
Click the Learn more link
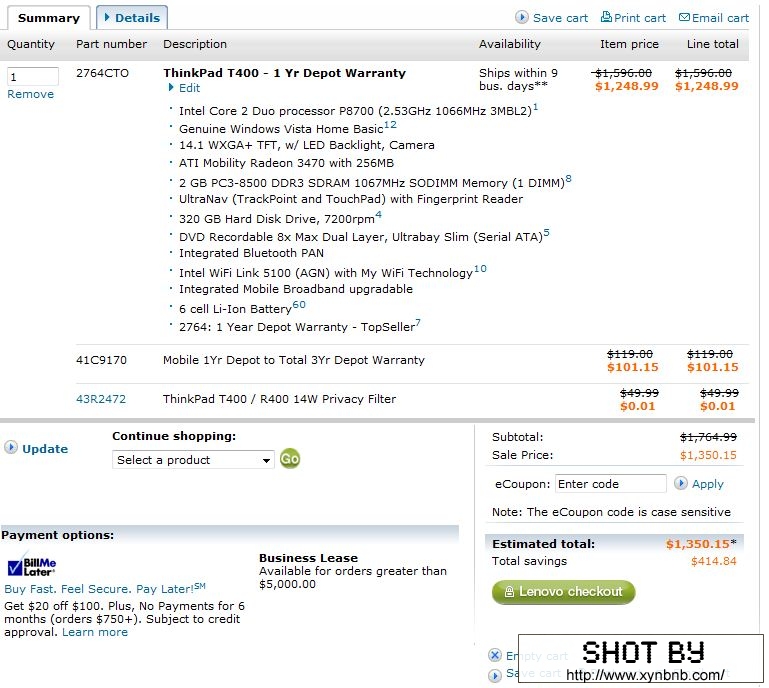pos(95,632)
